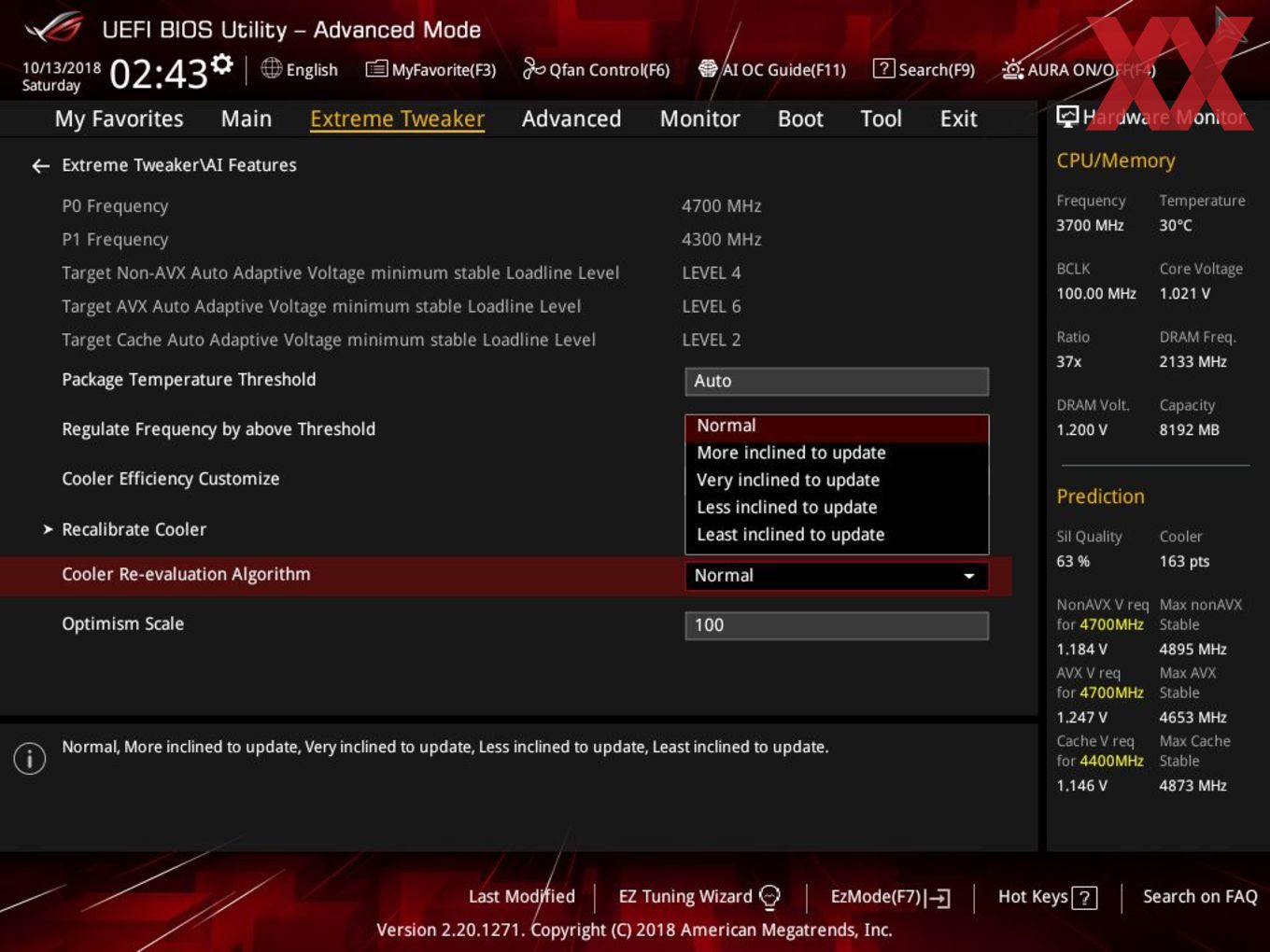Select Cooler Re-evaluation Algorithm row label
The image size is (1270, 952).
[186, 575]
